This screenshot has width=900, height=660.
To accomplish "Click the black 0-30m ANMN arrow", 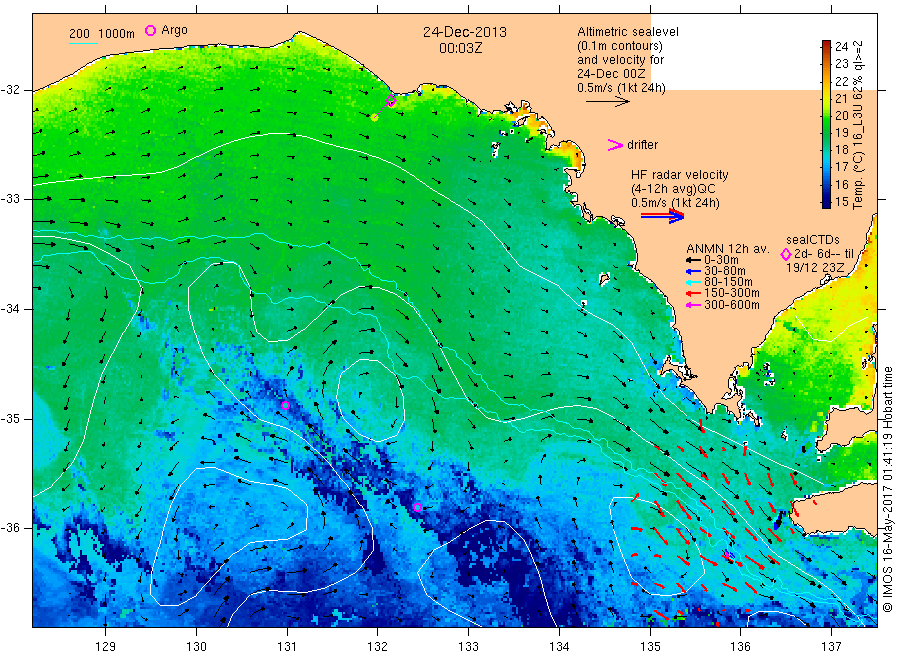I will pos(693,260).
